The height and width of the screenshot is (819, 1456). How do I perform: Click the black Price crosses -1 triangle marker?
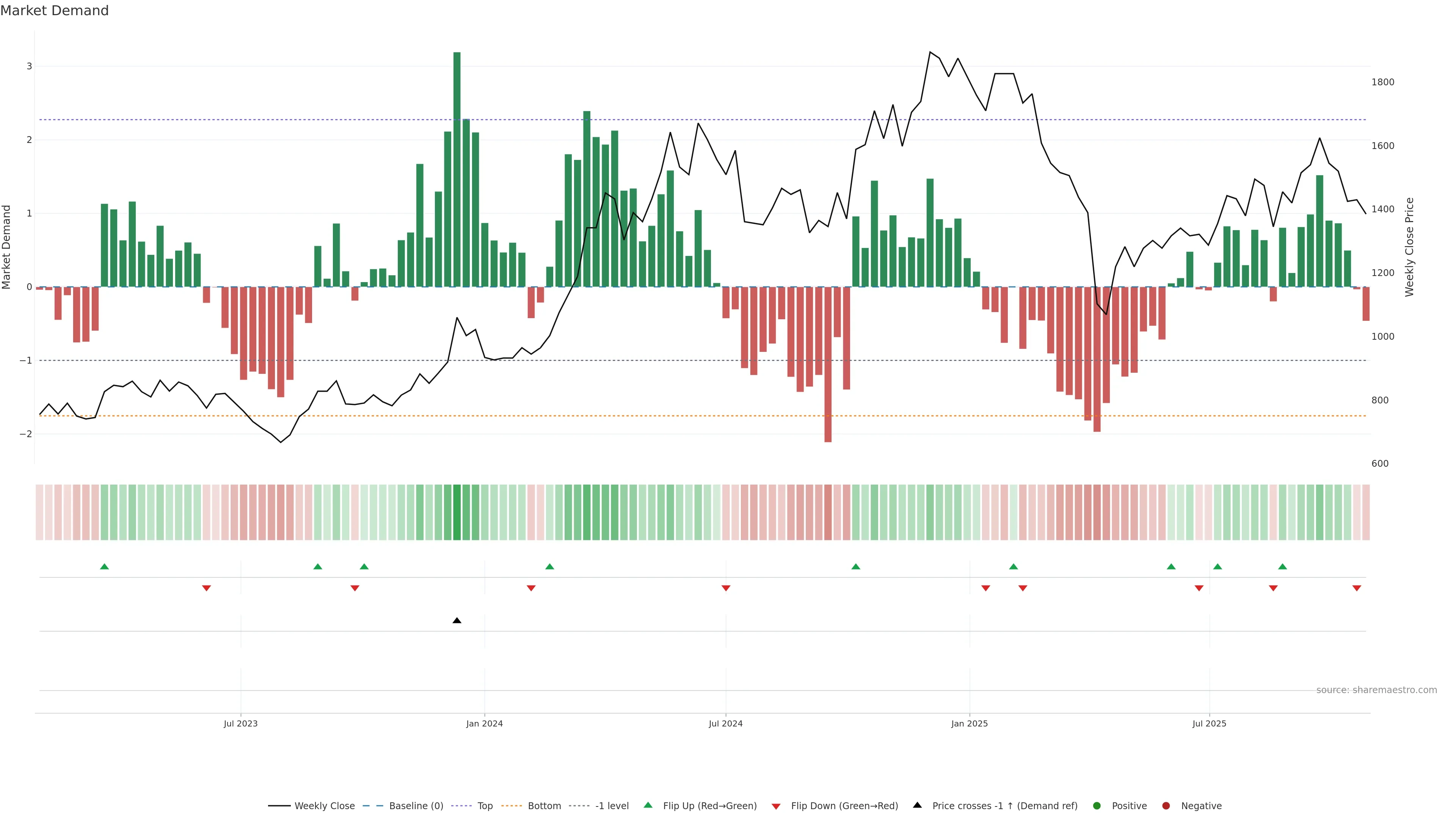(x=457, y=621)
